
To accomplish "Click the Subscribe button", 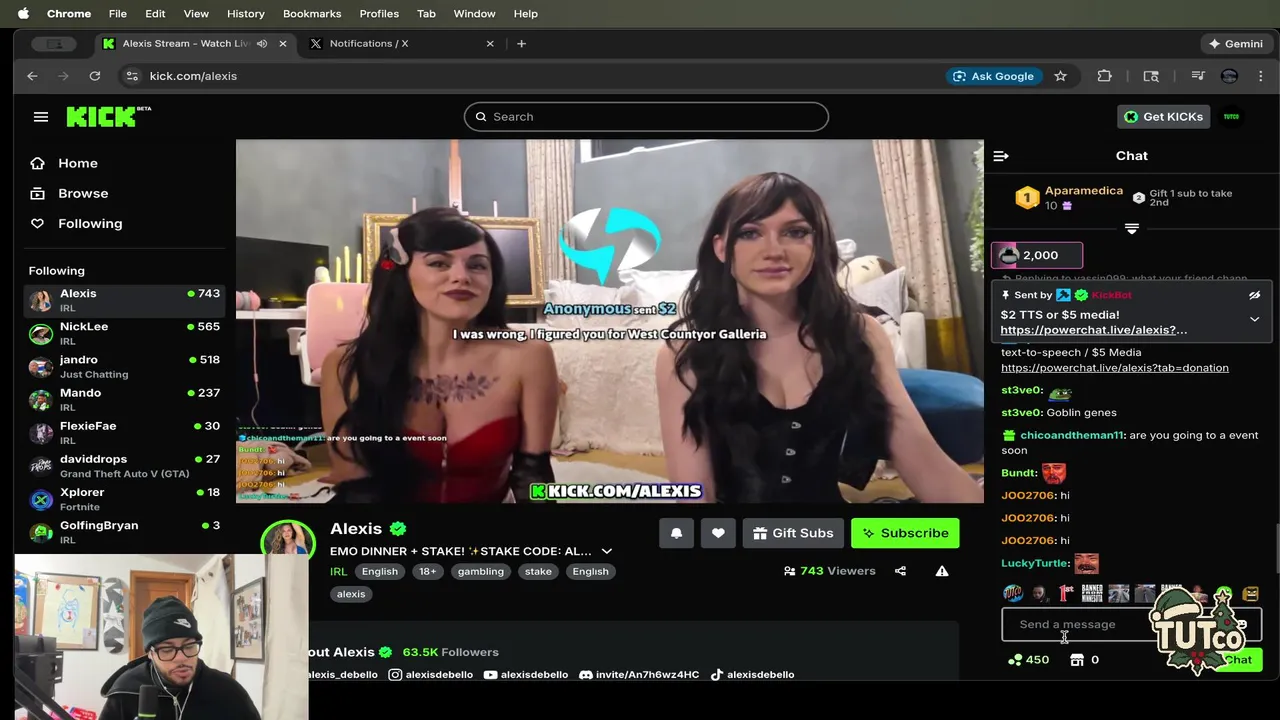I will coord(905,533).
